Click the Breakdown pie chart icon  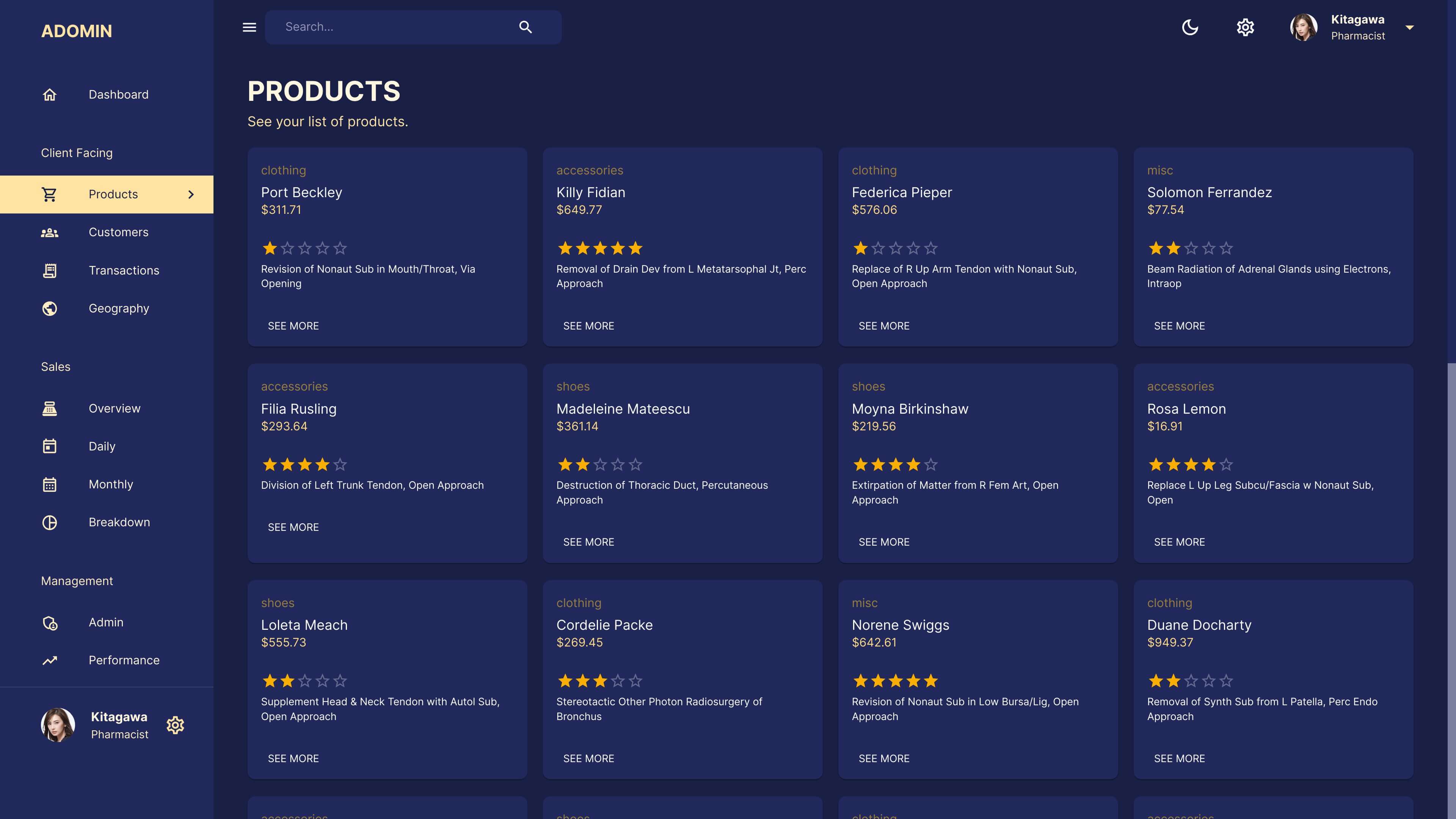[x=50, y=522]
